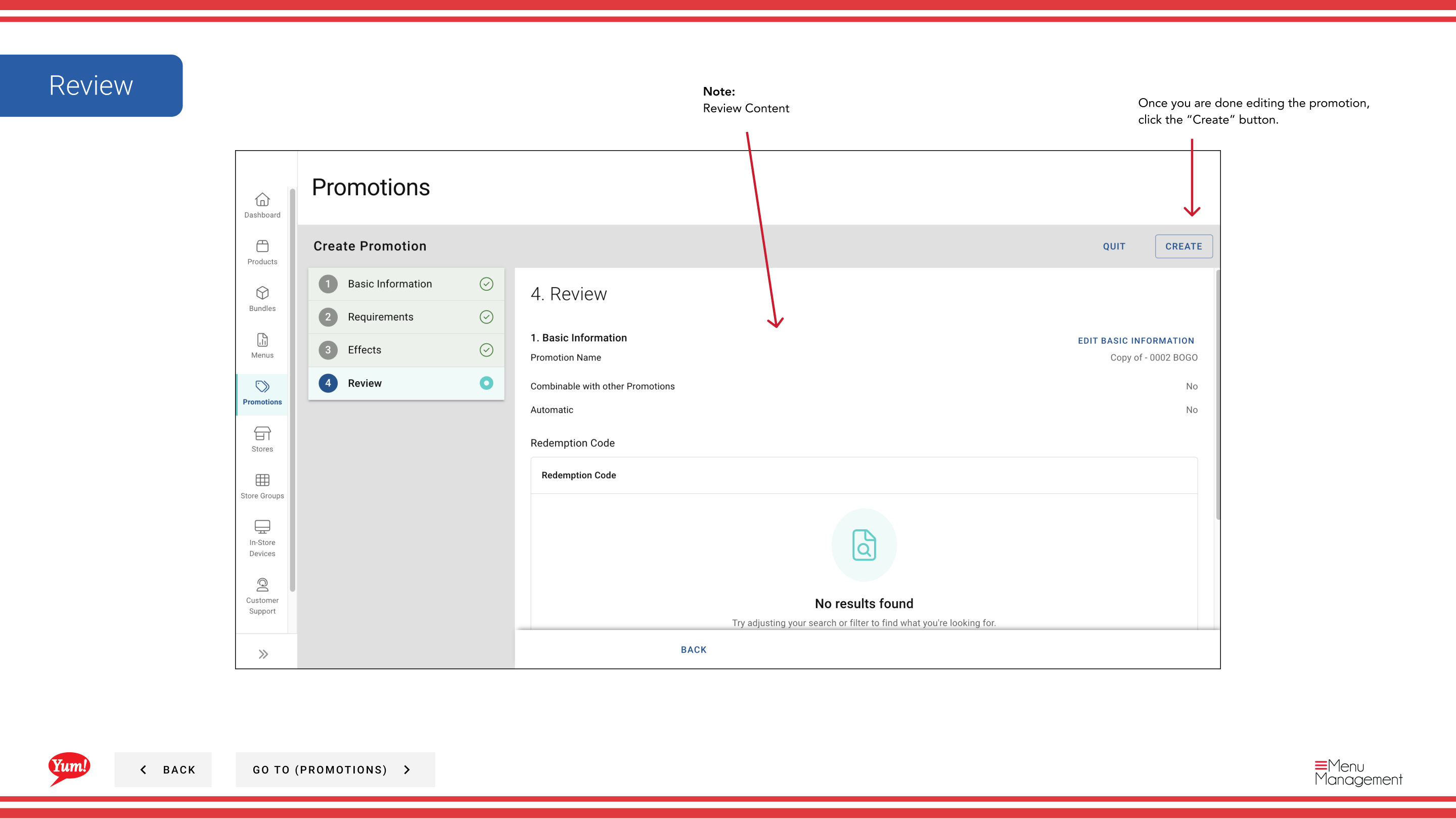Screen dimensions: 1456x819
Task: Click the '4. Review' heading
Action: click(569, 294)
